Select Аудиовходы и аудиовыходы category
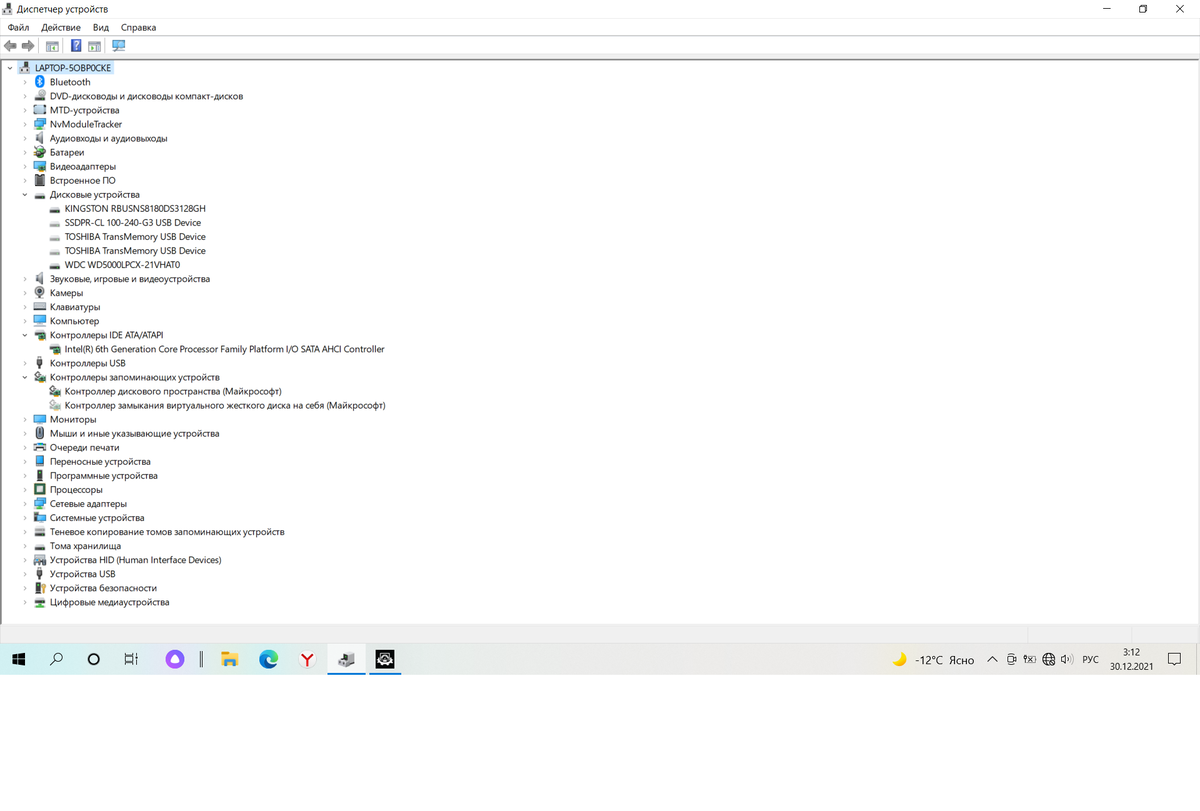Screen dimensions: 1200x811 click(109, 138)
